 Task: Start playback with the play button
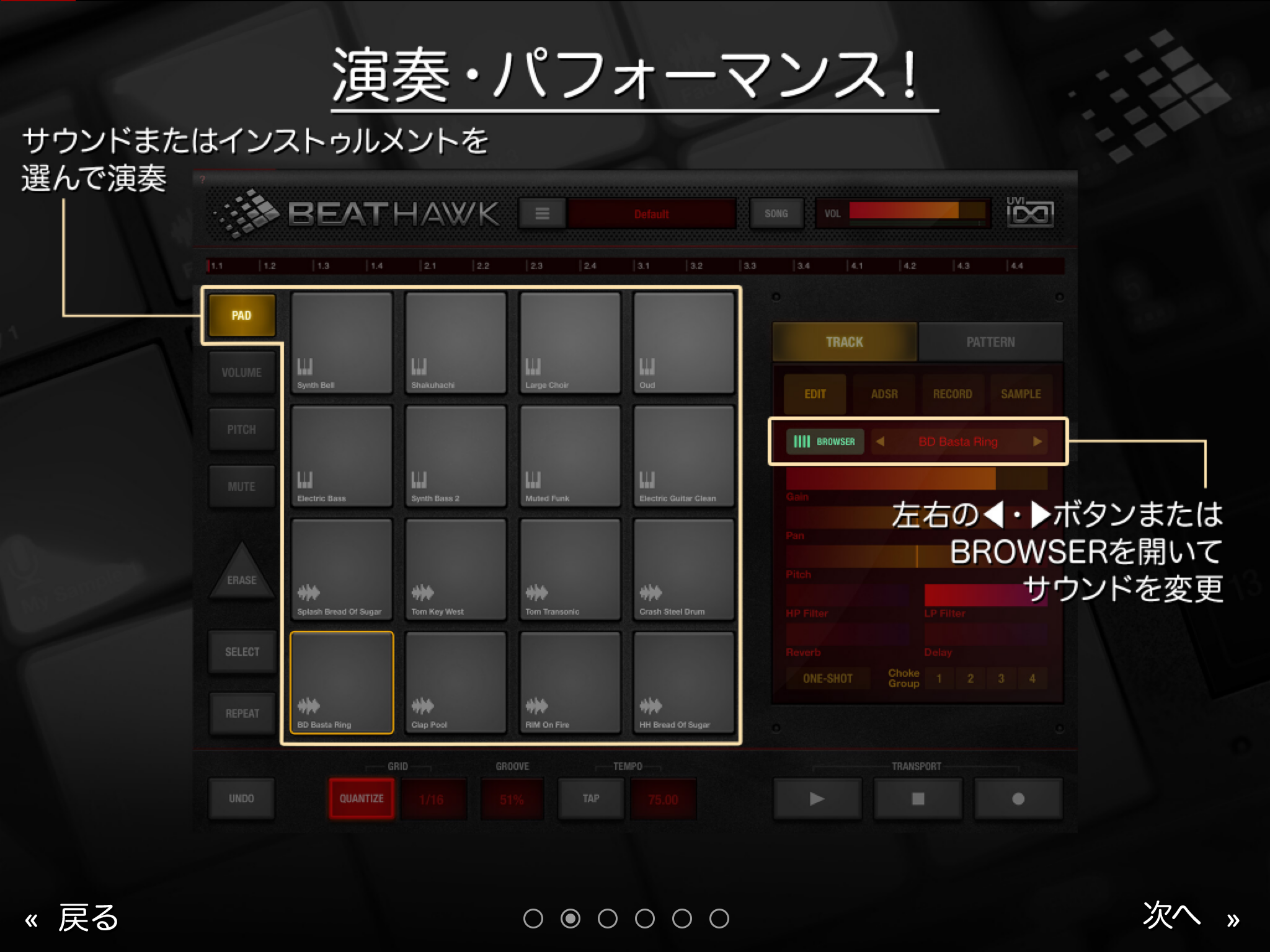pyautogui.click(x=817, y=799)
